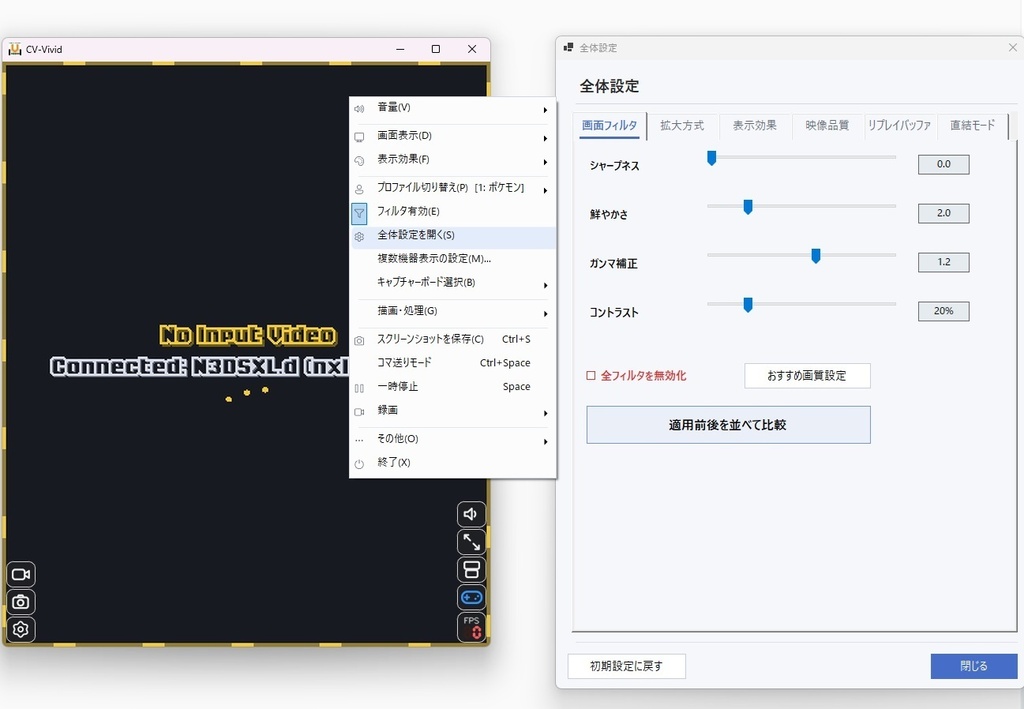Click the blue gamepad controller icon

coord(471,597)
